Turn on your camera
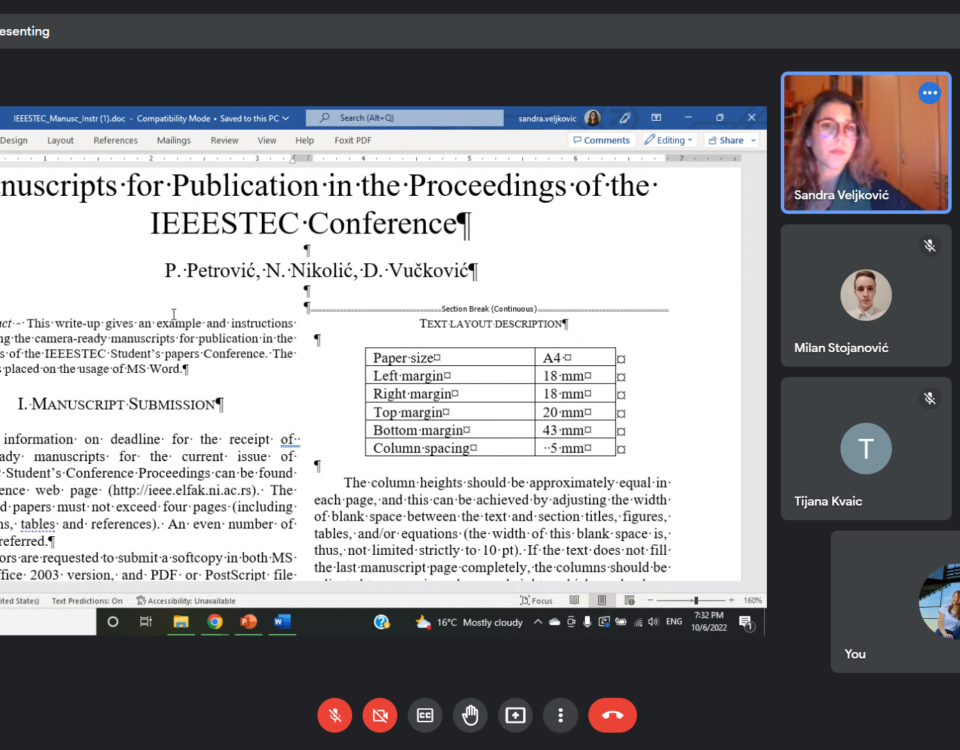This screenshot has height=750, width=960. click(x=379, y=715)
